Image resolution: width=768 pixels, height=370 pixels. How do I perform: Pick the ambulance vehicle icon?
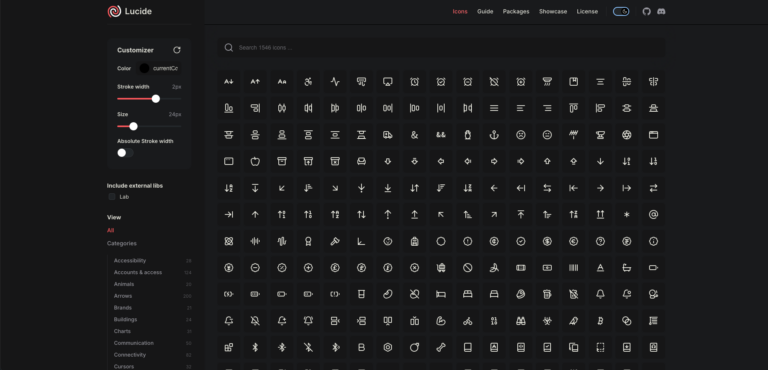click(x=388, y=135)
